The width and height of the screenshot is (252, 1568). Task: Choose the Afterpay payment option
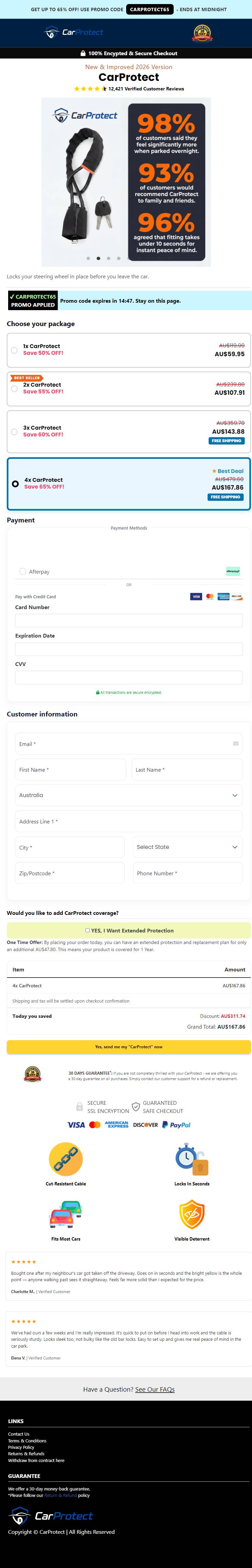(23, 572)
